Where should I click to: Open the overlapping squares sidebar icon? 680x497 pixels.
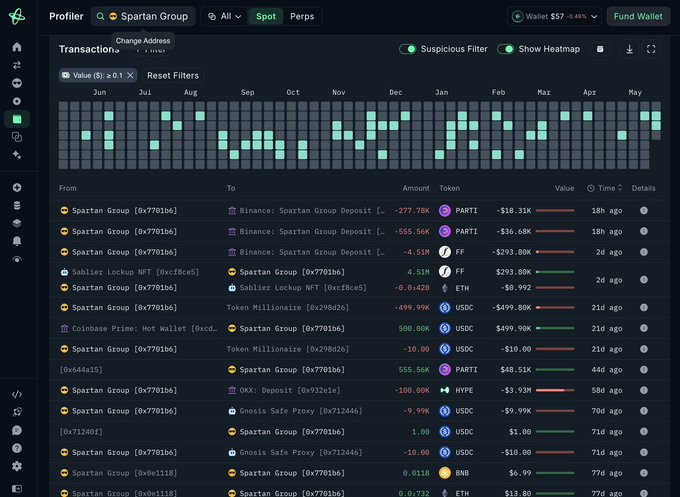point(17,137)
